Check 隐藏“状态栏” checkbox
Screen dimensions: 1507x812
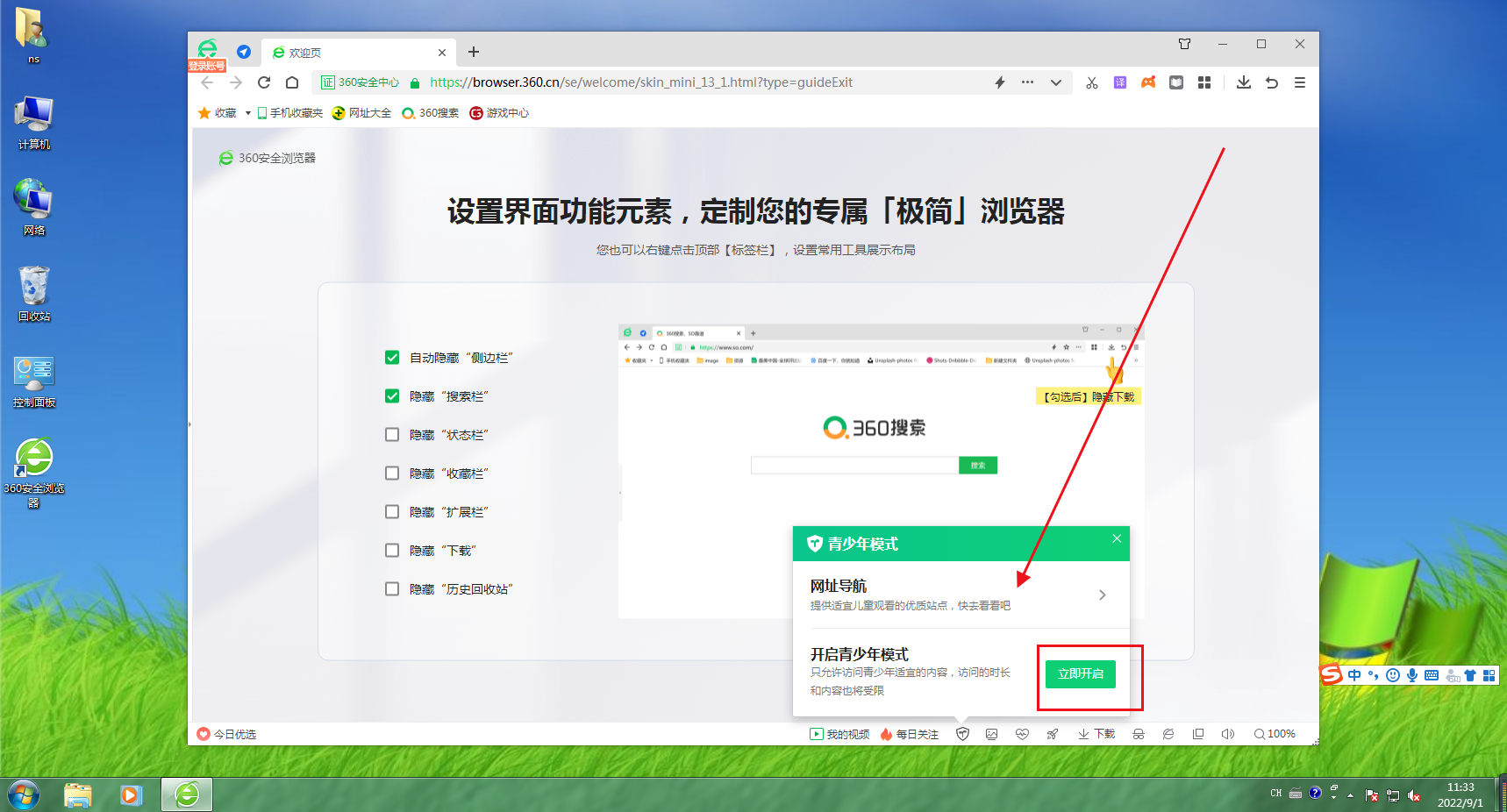click(392, 434)
